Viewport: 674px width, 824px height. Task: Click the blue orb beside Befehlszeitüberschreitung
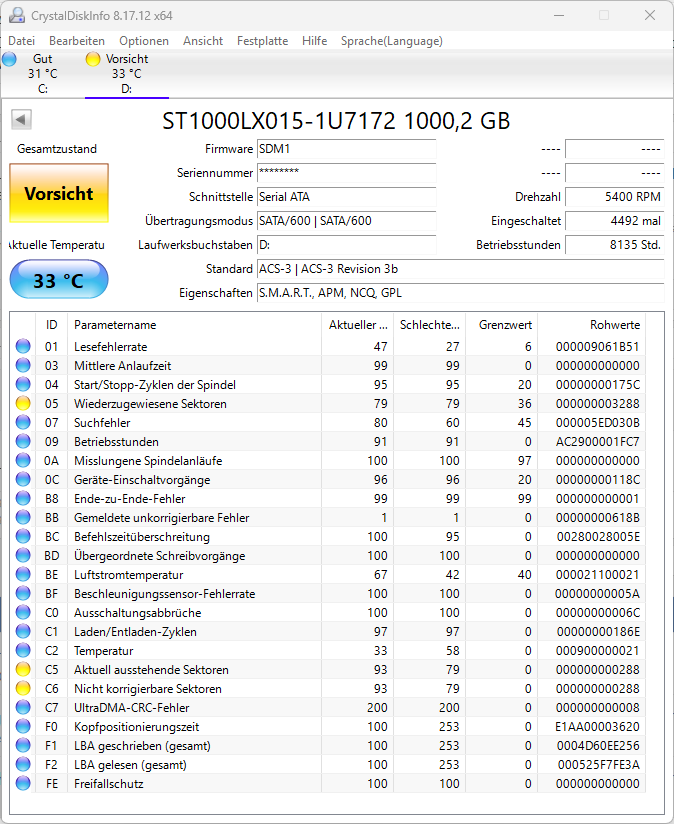click(x=23, y=537)
